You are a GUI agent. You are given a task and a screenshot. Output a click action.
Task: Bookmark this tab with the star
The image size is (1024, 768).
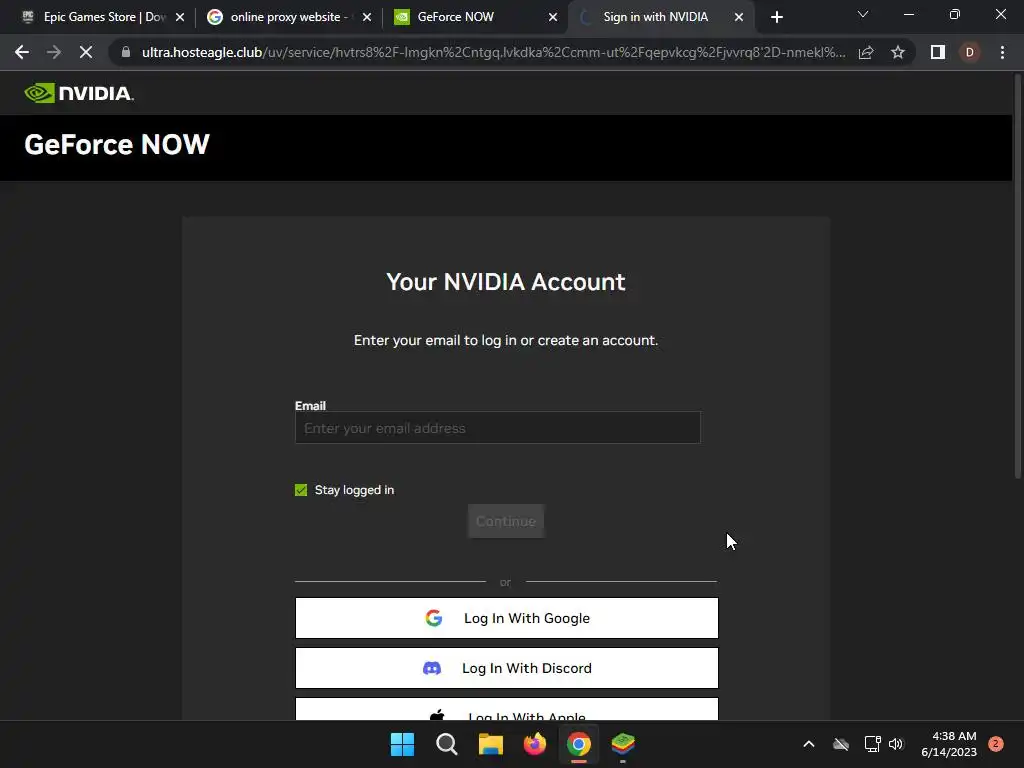point(898,52)
